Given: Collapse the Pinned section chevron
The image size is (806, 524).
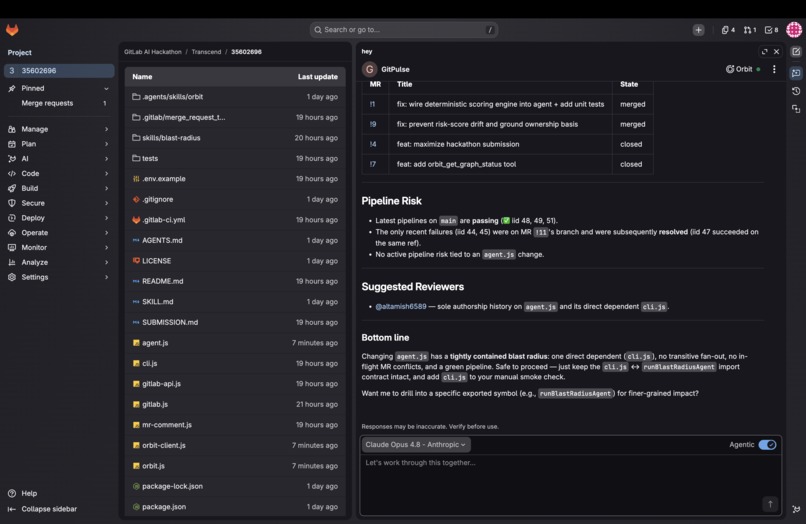Looking at the screenshot, I should click(x=106, y=88).
